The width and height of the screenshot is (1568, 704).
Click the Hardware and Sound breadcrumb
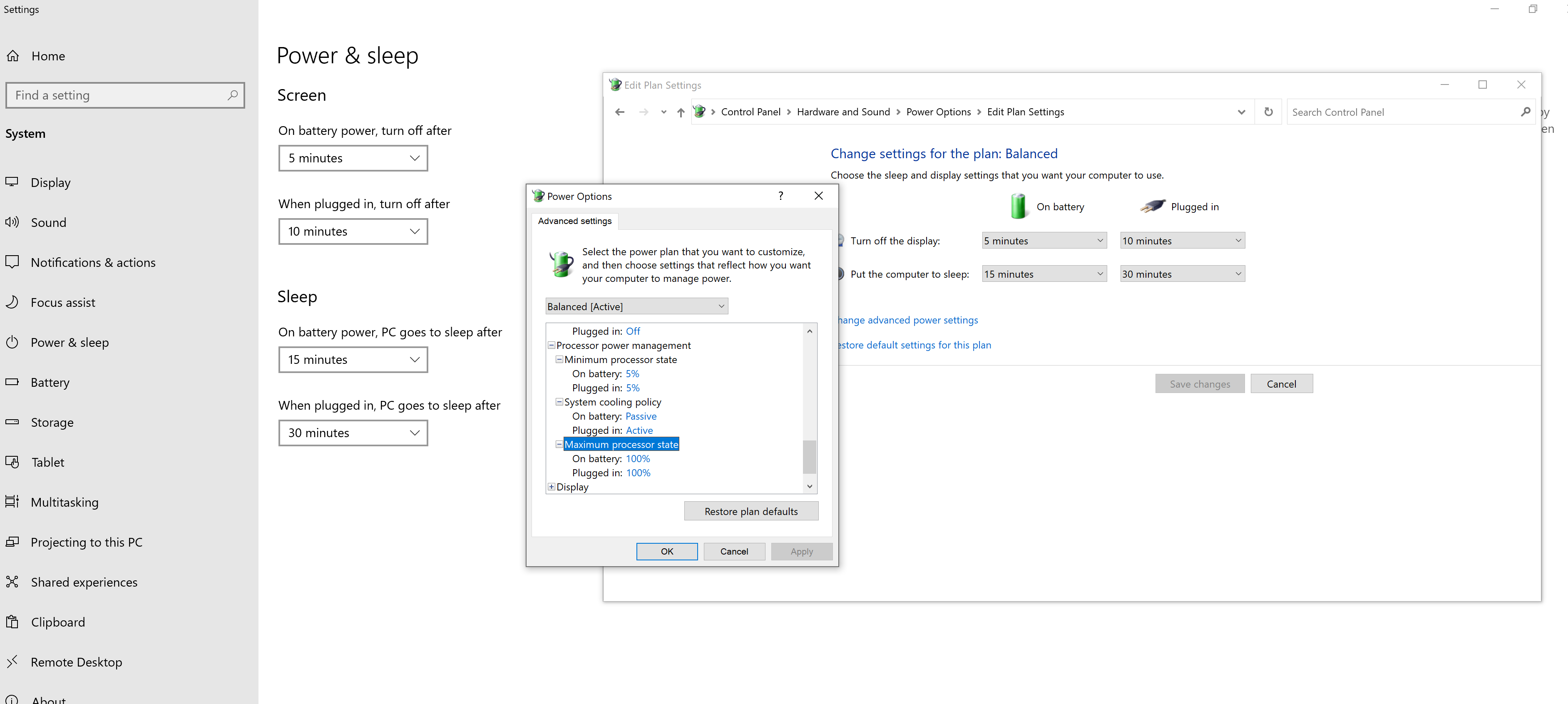pyautogui.click(x=843, y=112)
